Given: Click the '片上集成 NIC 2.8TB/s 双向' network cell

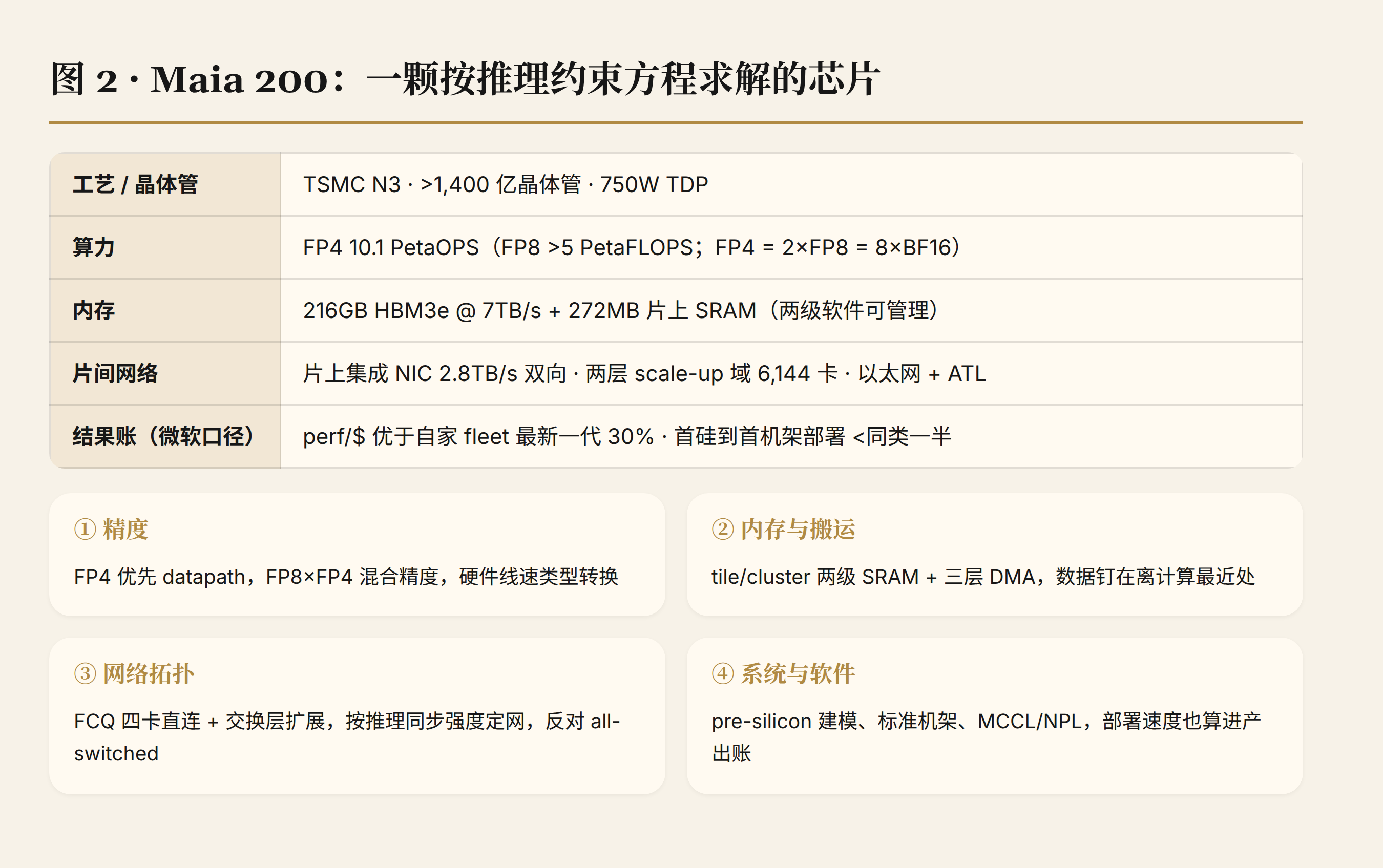Looking at the screenshot, I should pos(791,373).
